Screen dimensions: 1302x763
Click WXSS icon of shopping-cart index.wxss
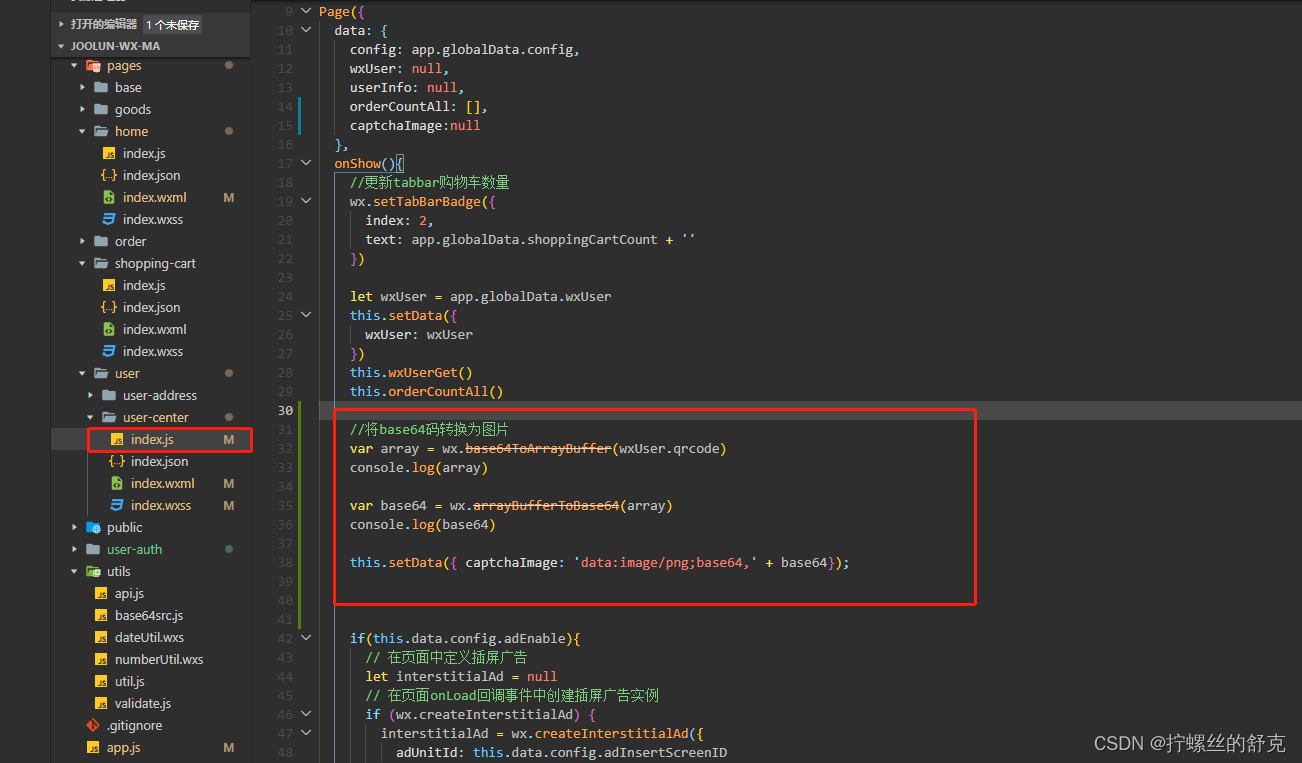(109, 352)
